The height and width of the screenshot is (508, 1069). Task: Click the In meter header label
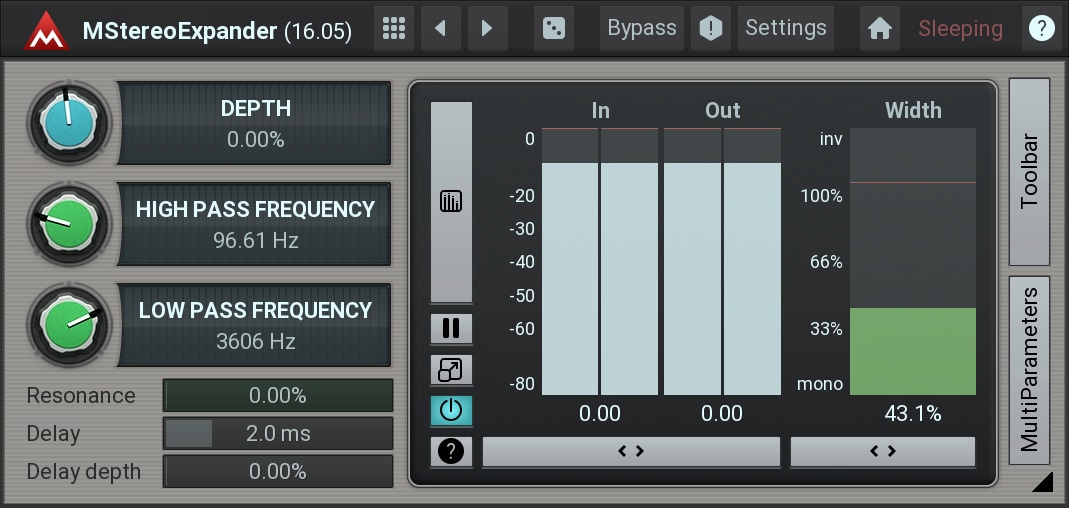[x=601, y=110]
